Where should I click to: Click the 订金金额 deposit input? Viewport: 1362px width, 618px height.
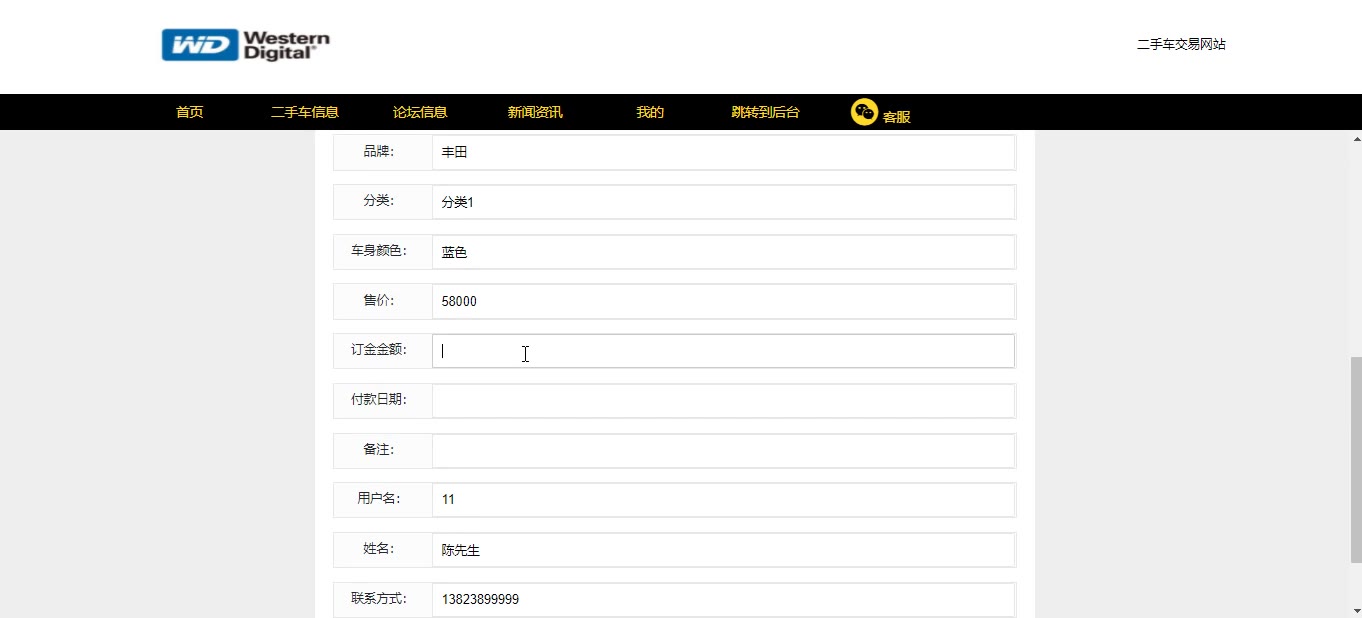(x=723, y=351)
